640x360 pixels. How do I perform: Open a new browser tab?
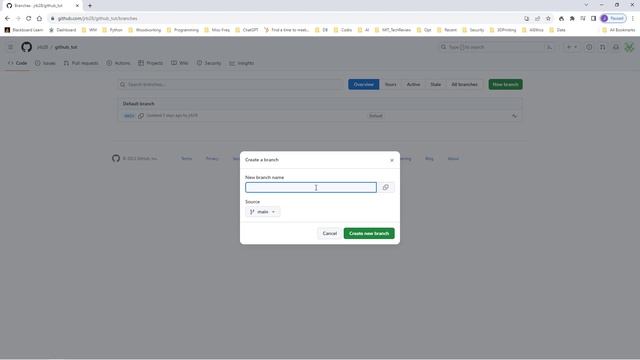tap(90, 6)
